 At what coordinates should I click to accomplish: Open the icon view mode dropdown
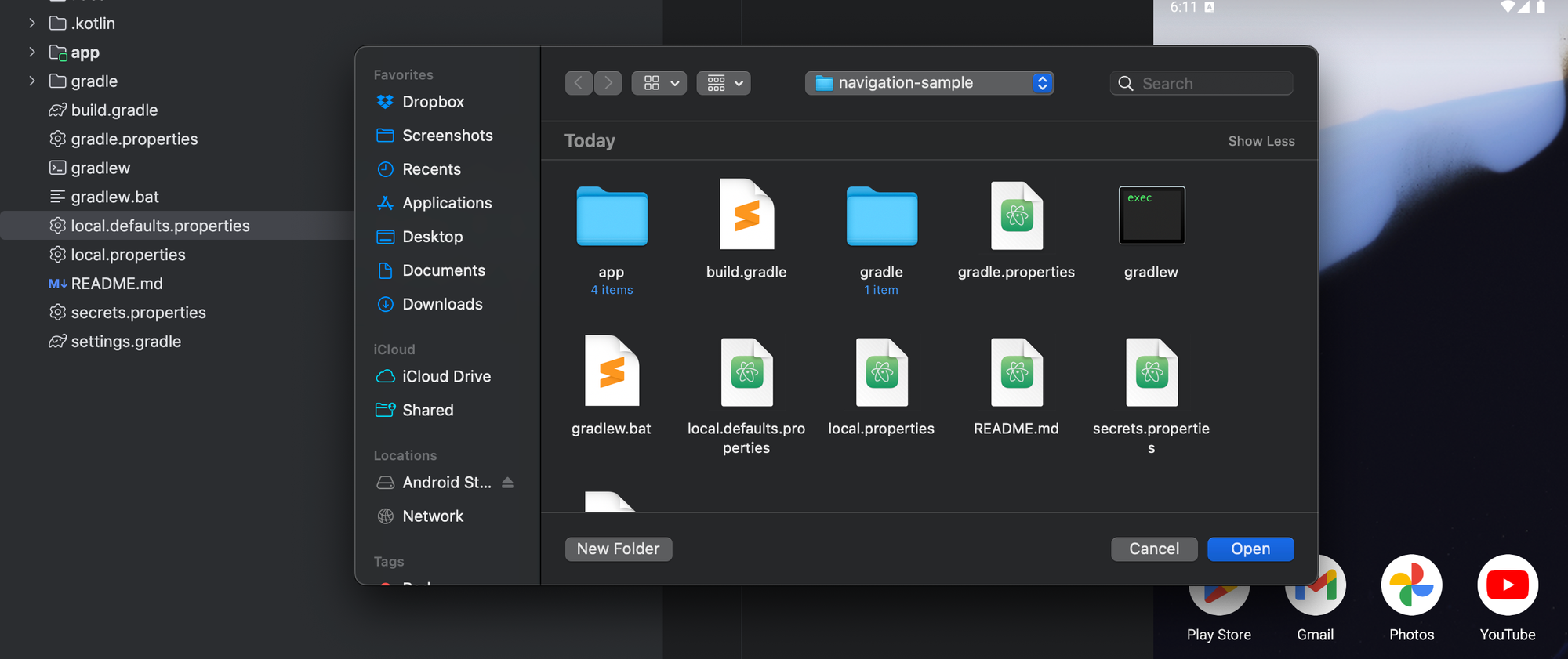pos(659,83)
